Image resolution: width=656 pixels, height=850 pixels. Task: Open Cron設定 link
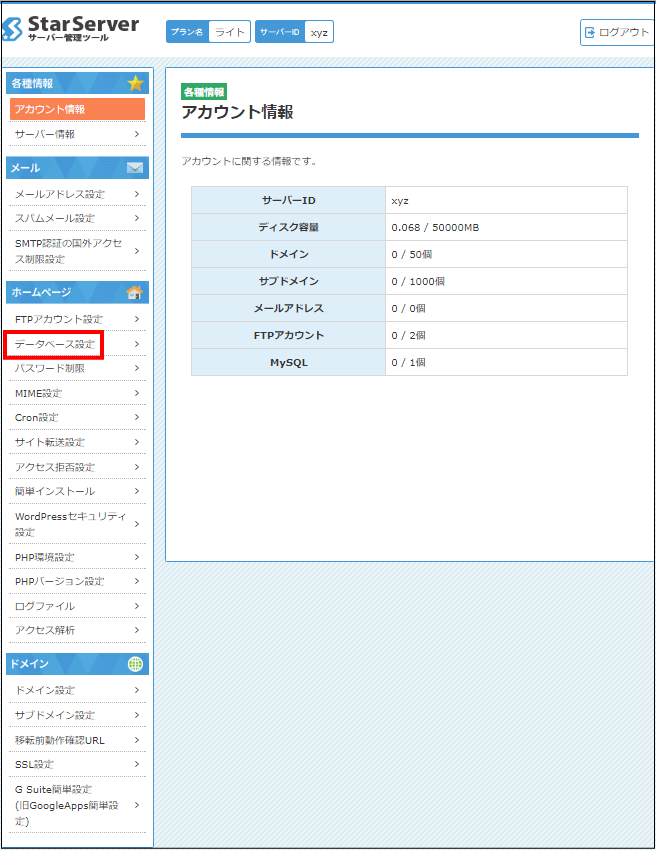(x=77, y=418)
